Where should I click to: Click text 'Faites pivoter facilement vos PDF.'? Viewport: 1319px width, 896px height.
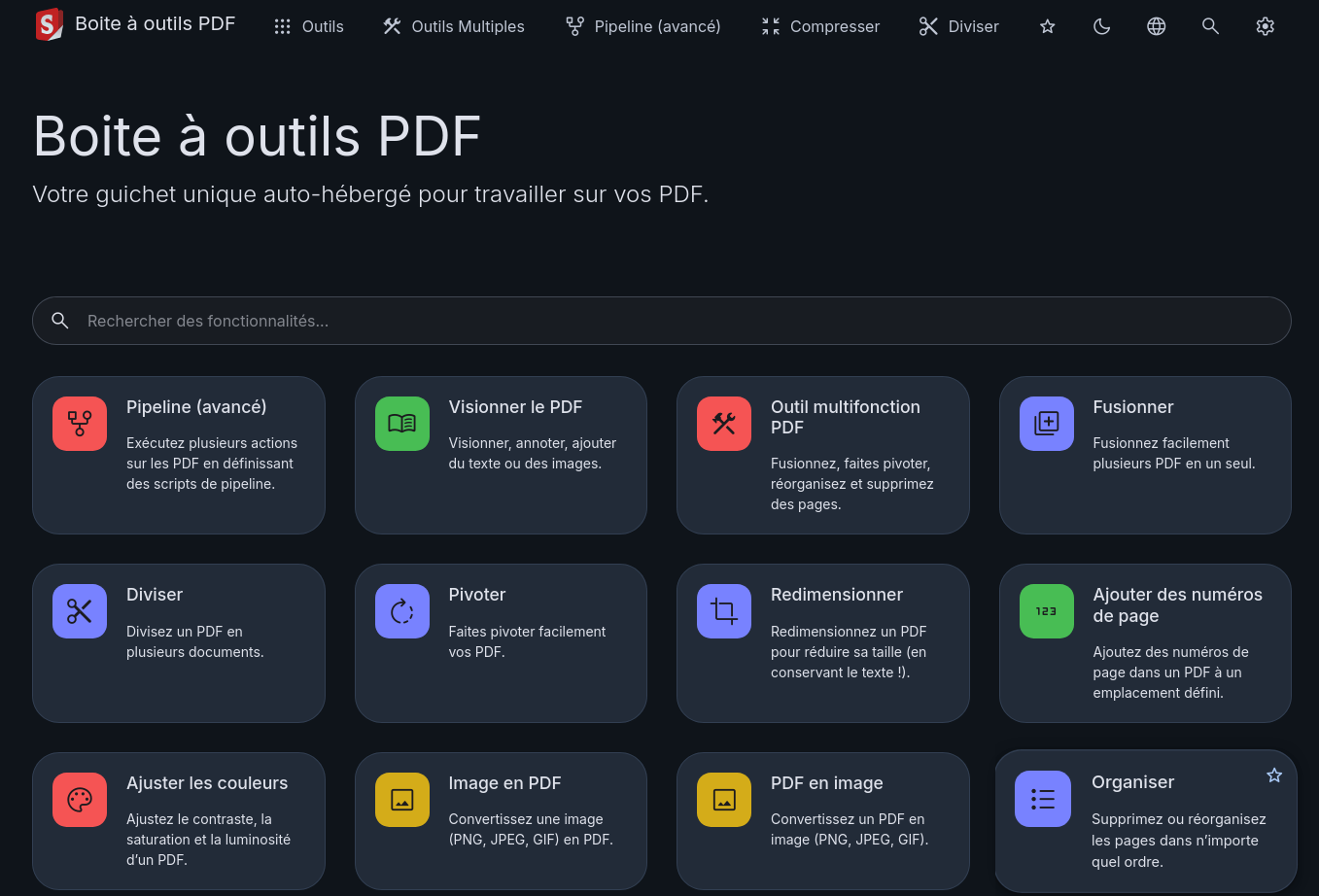pos(527,641)
